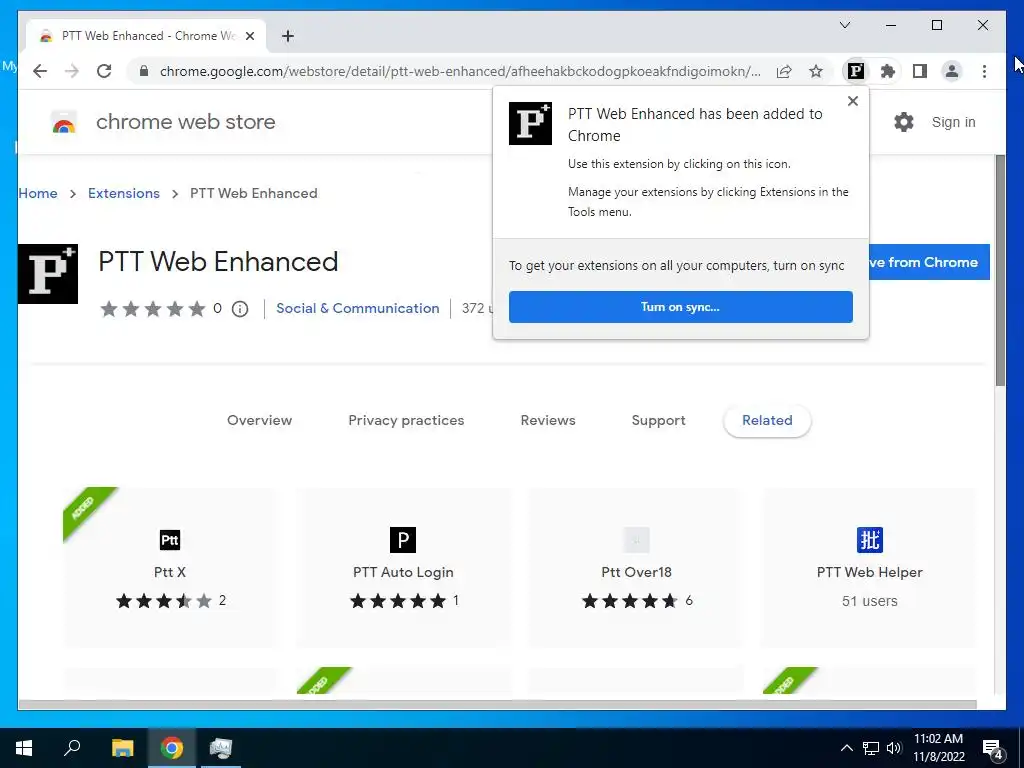1024x768 pixels.
Task: Open the Windows Start menu
Action: (x=24, y=748)
